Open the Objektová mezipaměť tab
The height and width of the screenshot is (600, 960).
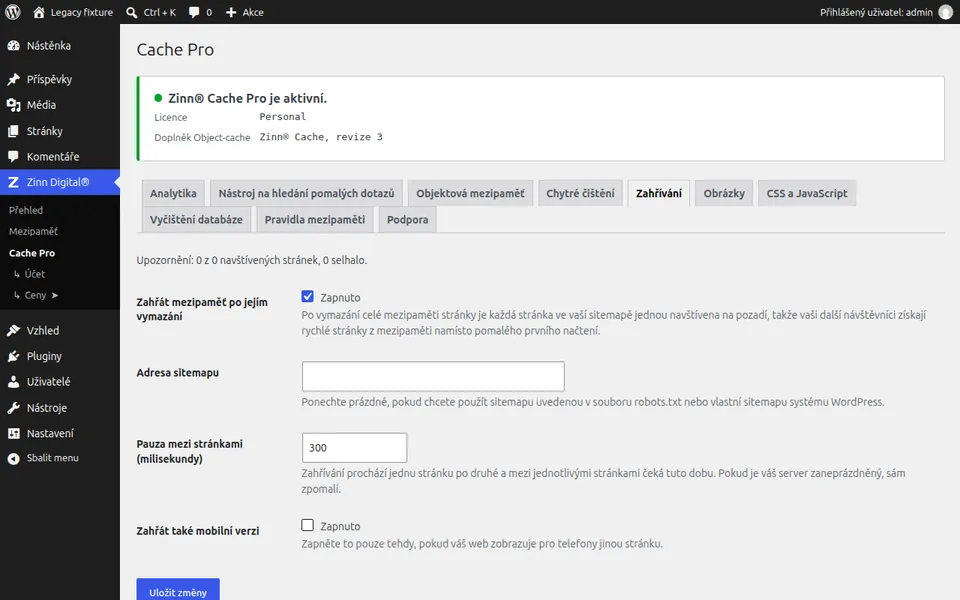470,193
